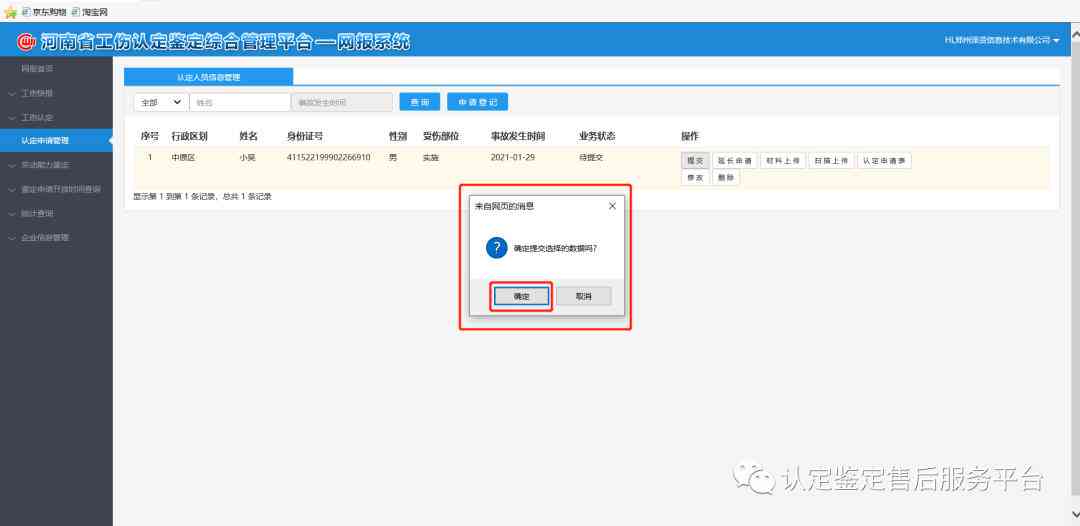Screen dimensions: 1080x526
Task: Click the 提交 action button
Action: [x=694, y=160]
